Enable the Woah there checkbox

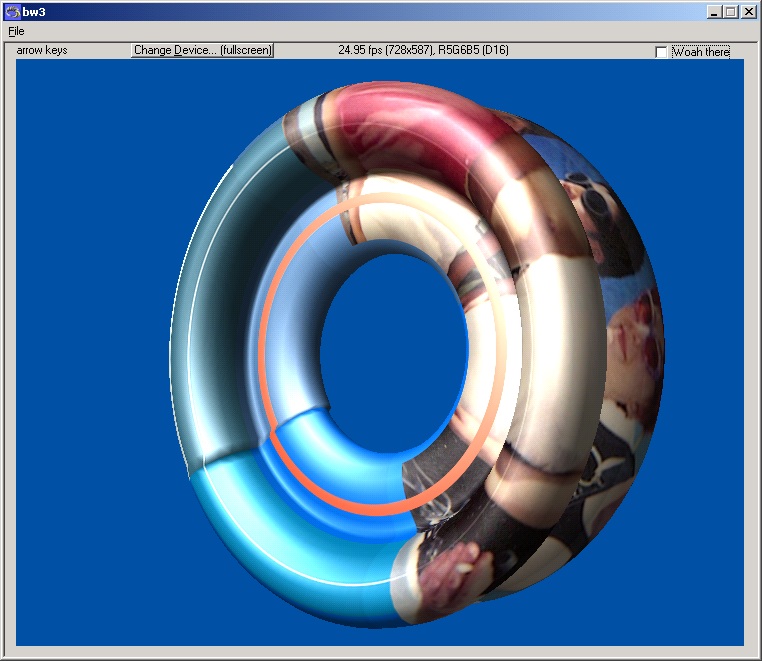(661, 52)
